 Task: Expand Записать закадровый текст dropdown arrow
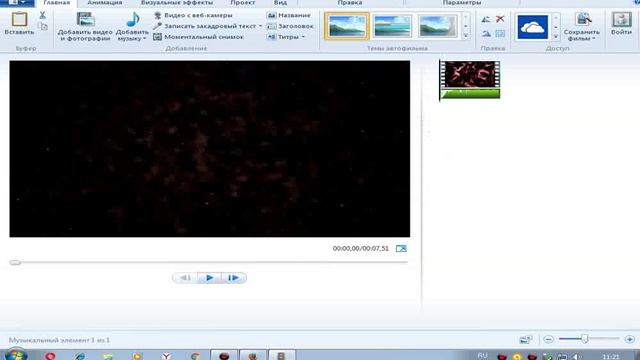(x=260, y=26)
